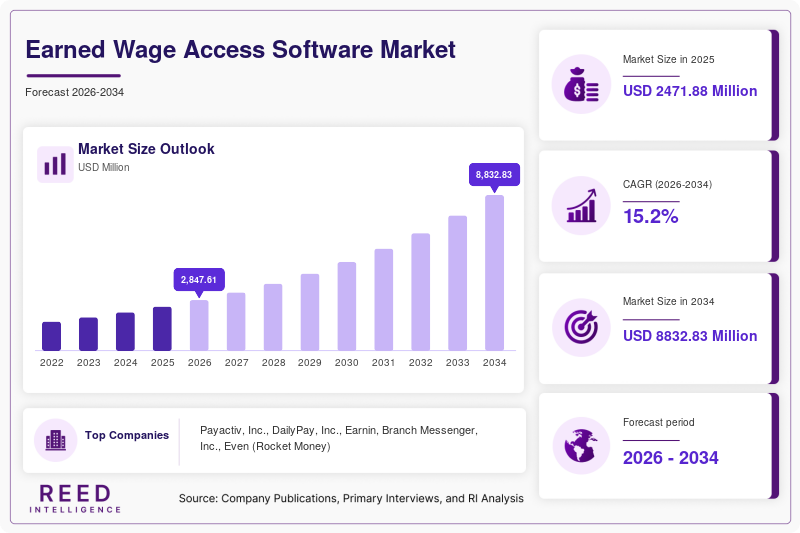This screenshot has width=800, height=533.
Task: Click the 2022 bar in the chart
Action: (x=52, y=336)
